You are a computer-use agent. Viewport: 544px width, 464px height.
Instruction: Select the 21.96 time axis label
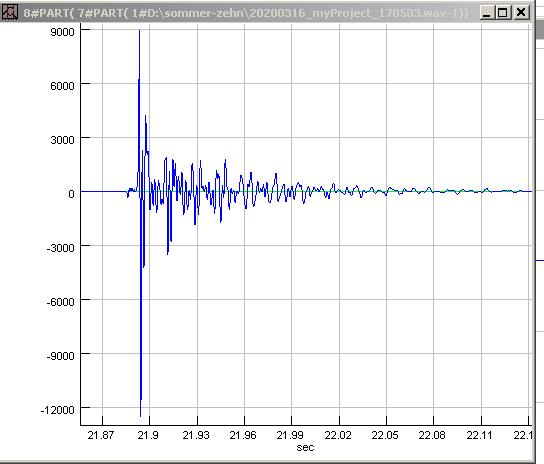coord(243,435)
